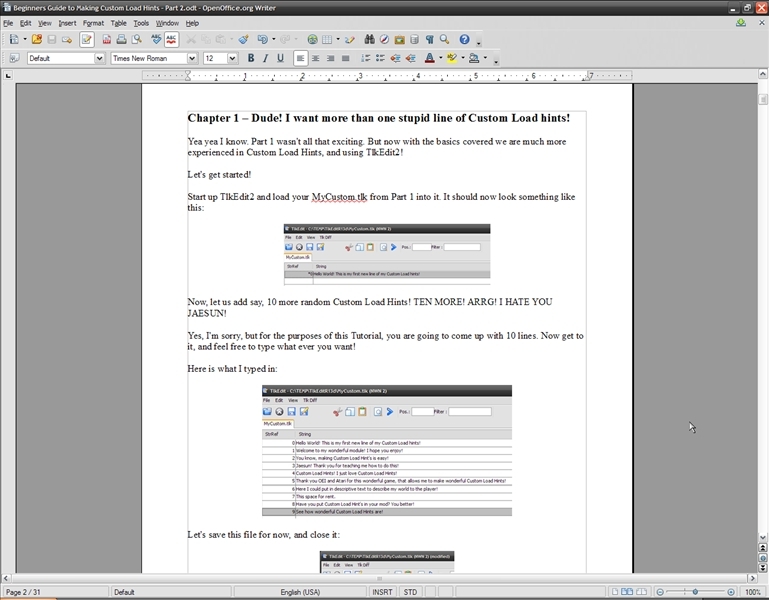Image resolution: width=769 pixels, height=600 pixels.
Task: Open the Format menu
Action: click(x=93, y=23)
